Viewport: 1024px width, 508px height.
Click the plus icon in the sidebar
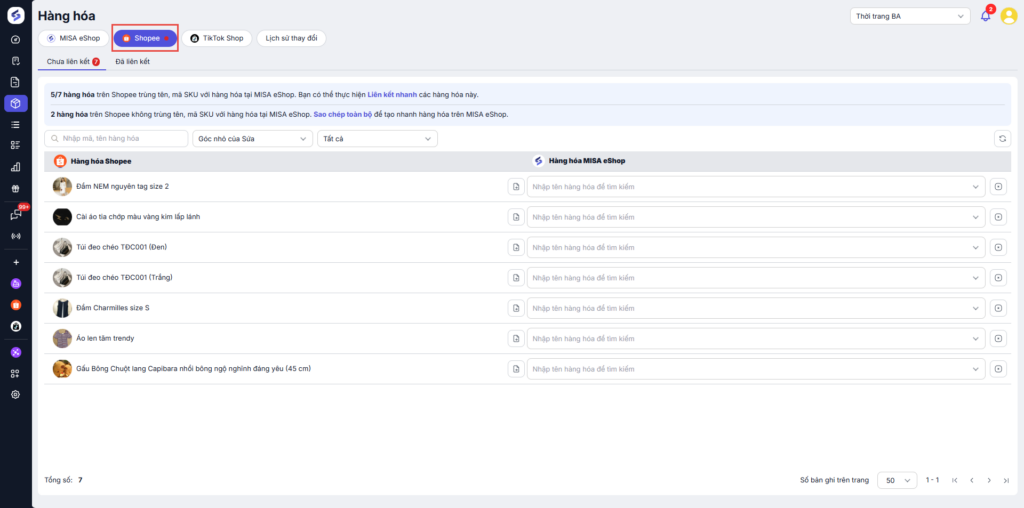tap(16, 262)
